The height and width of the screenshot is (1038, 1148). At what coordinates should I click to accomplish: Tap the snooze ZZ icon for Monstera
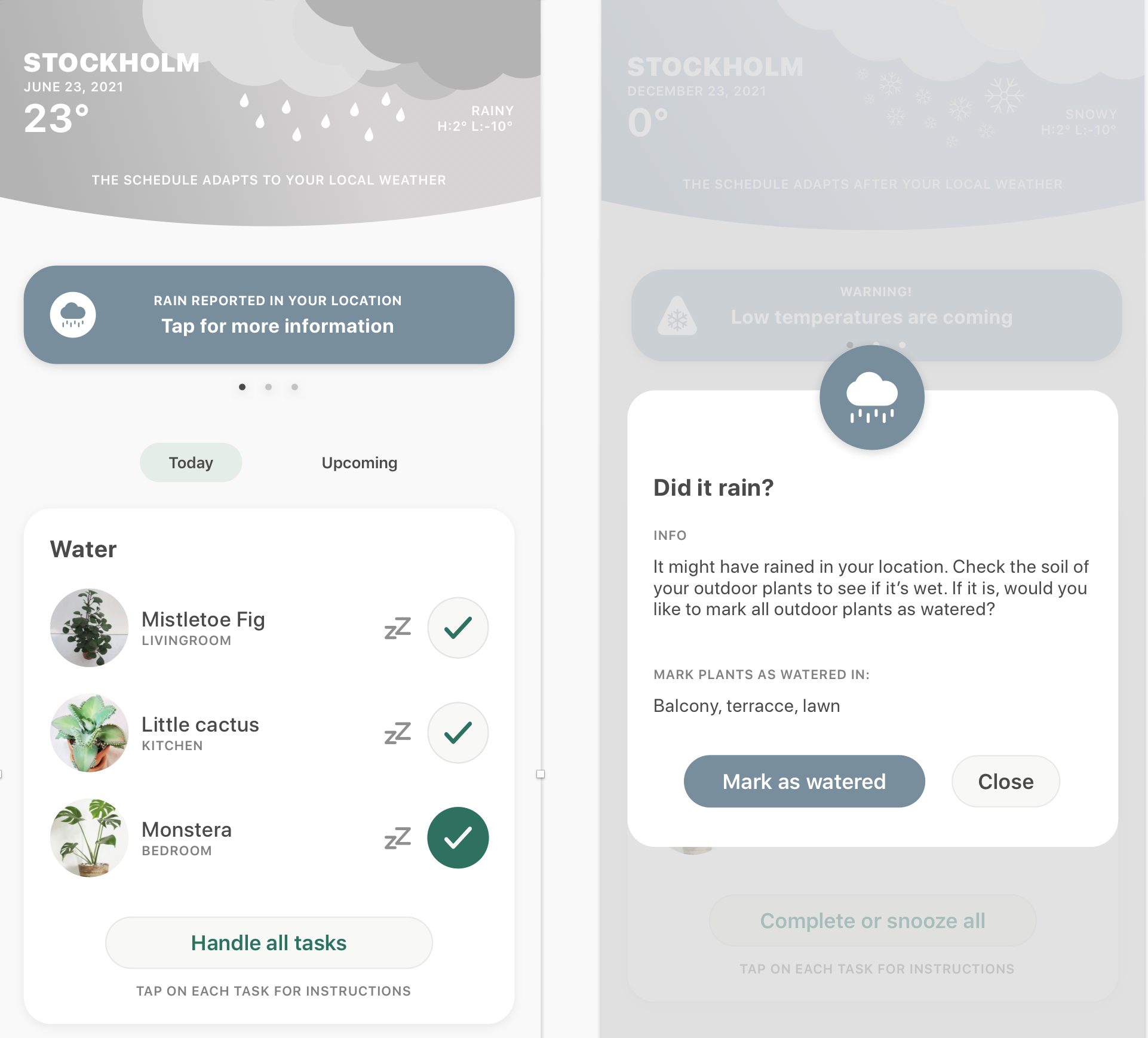coord(395,835)
